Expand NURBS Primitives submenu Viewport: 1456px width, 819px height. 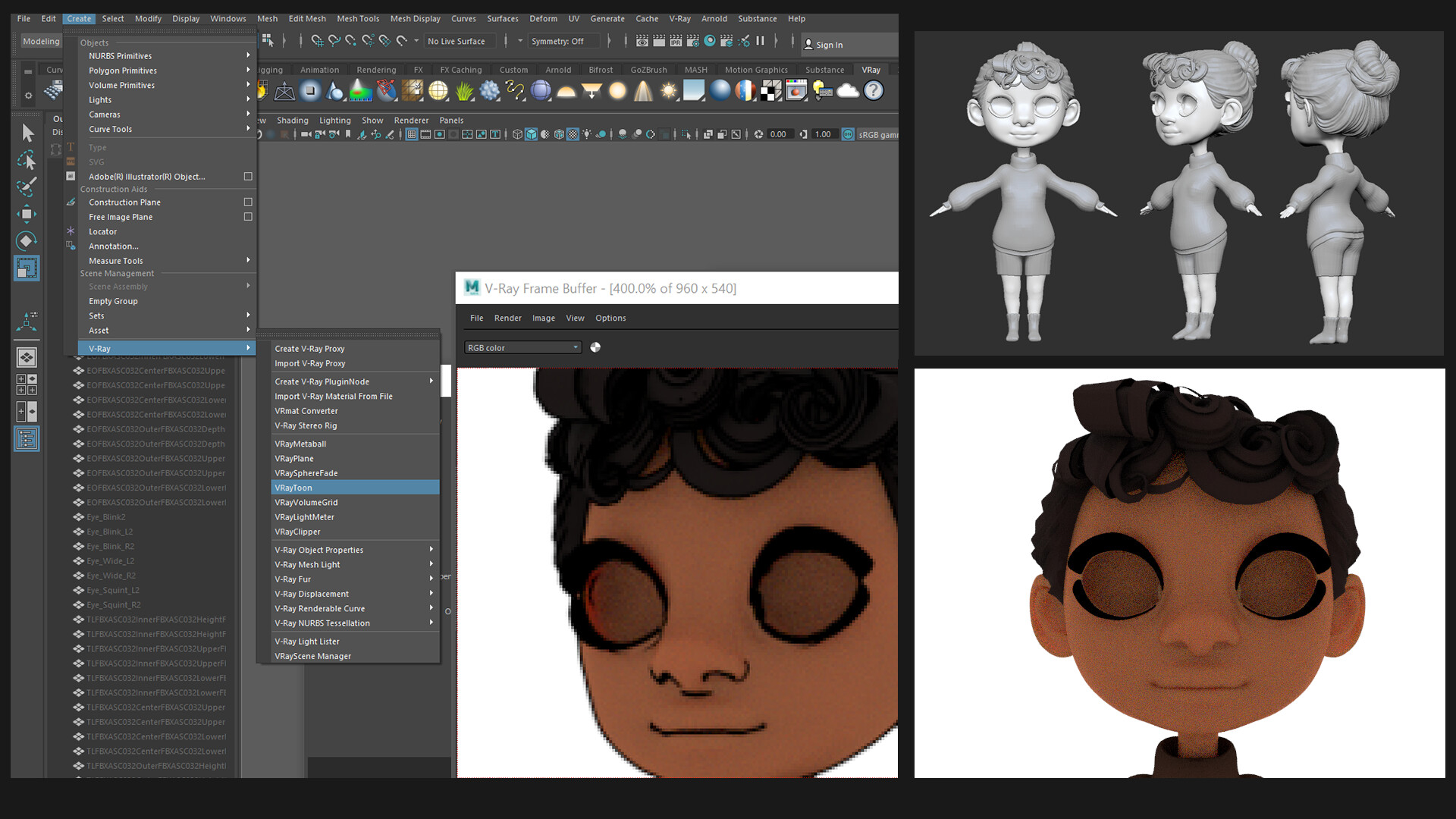tap(167, 56)
